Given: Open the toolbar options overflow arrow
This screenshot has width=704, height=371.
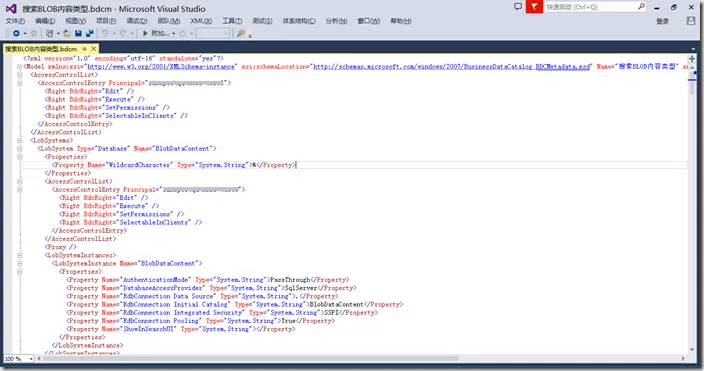Looking at the screenshot, I should tap(250, 35).
